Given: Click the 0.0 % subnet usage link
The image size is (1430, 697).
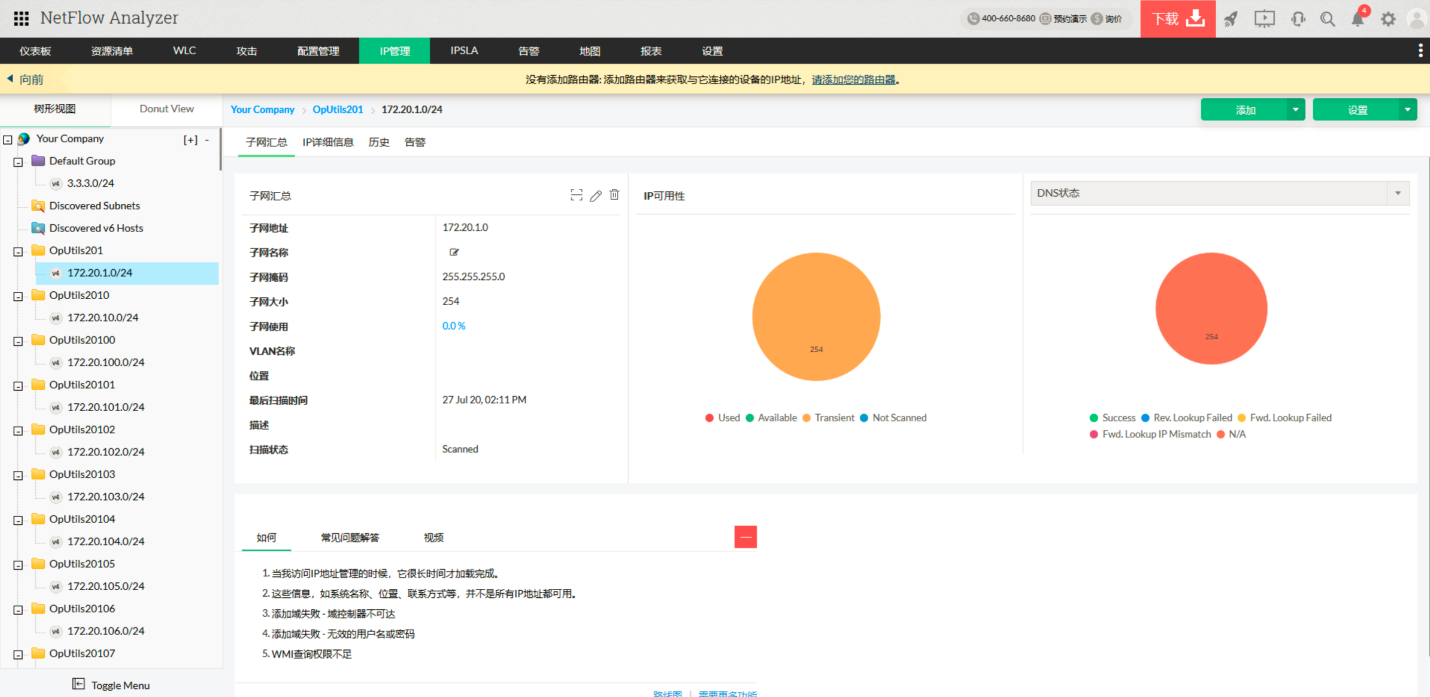Looking at the screenshot, I should (x=454, y=326).
